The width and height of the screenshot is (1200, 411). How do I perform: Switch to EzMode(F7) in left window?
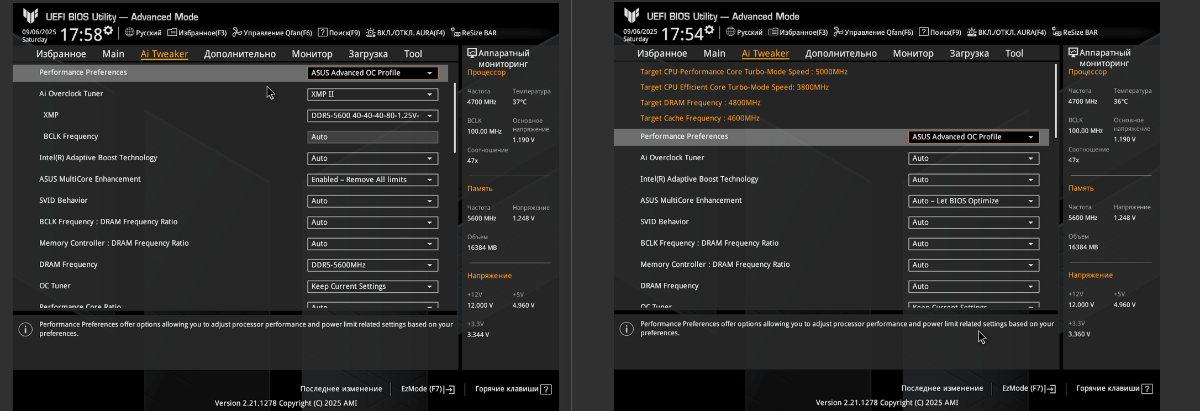tap(428, 388)
